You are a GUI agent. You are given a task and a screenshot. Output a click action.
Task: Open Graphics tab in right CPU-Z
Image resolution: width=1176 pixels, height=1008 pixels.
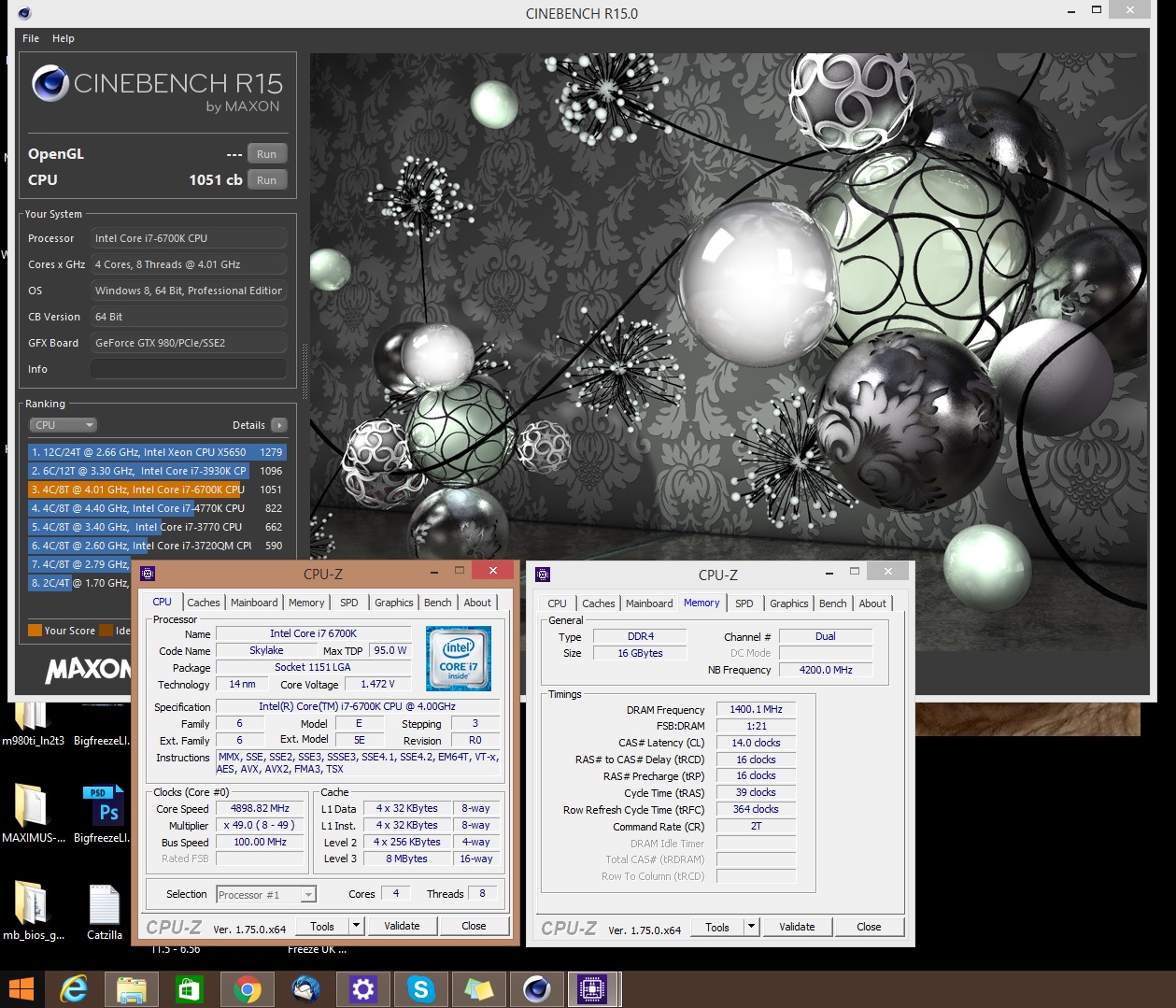click(x=789, y=603)
